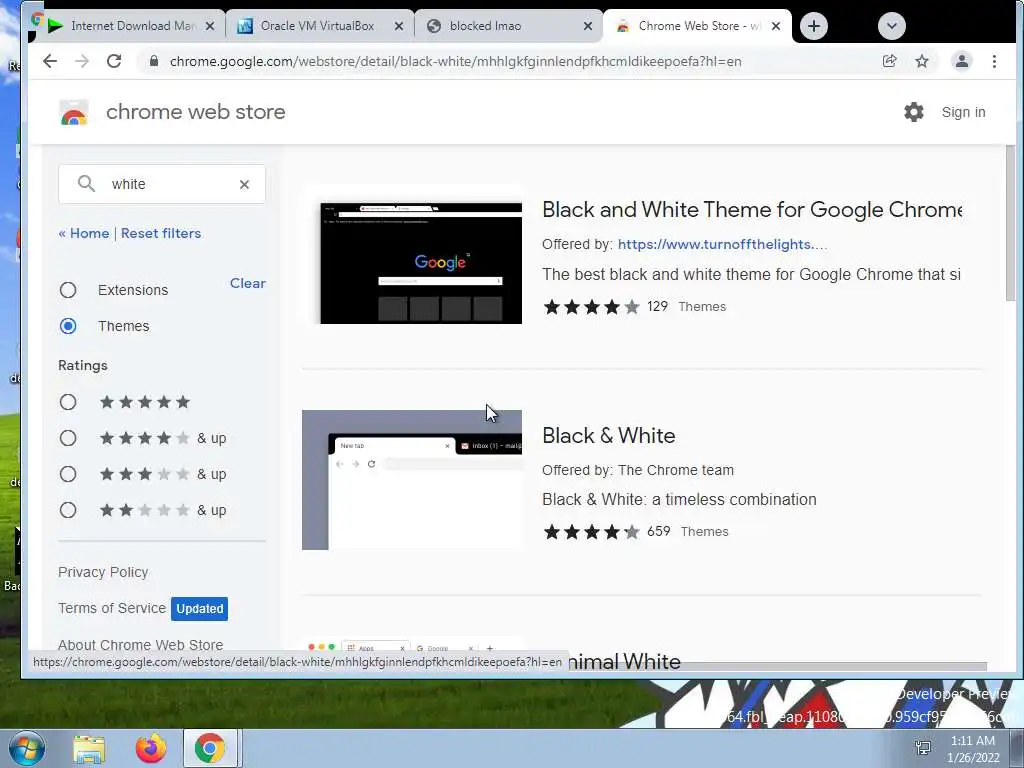Screen dimensions: 1024x768
Task: Click Black & White: a timeless combination text
Action: [679, 500]
